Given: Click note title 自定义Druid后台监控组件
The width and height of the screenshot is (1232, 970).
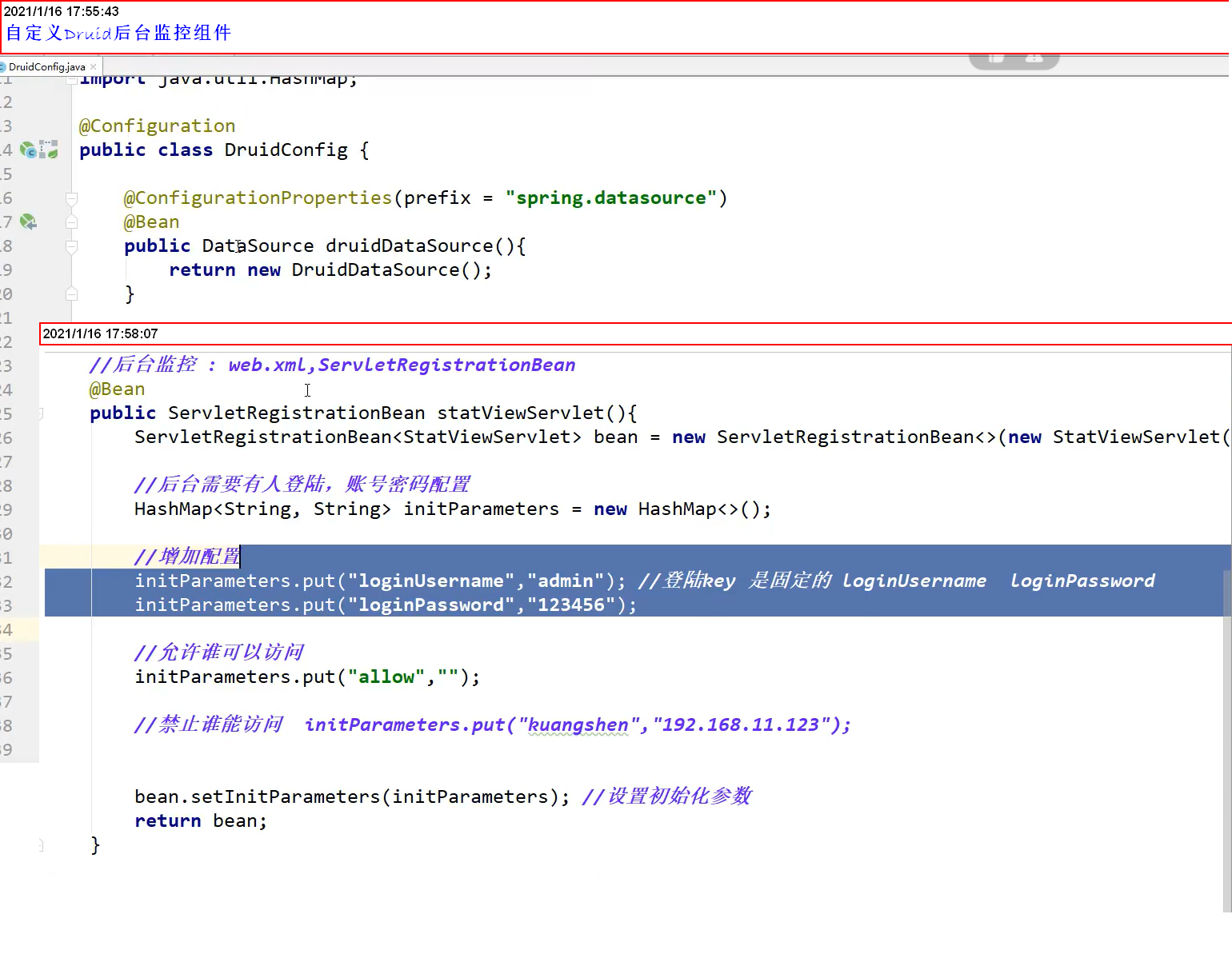Looking at the screenshot, I should coord(118,33).
